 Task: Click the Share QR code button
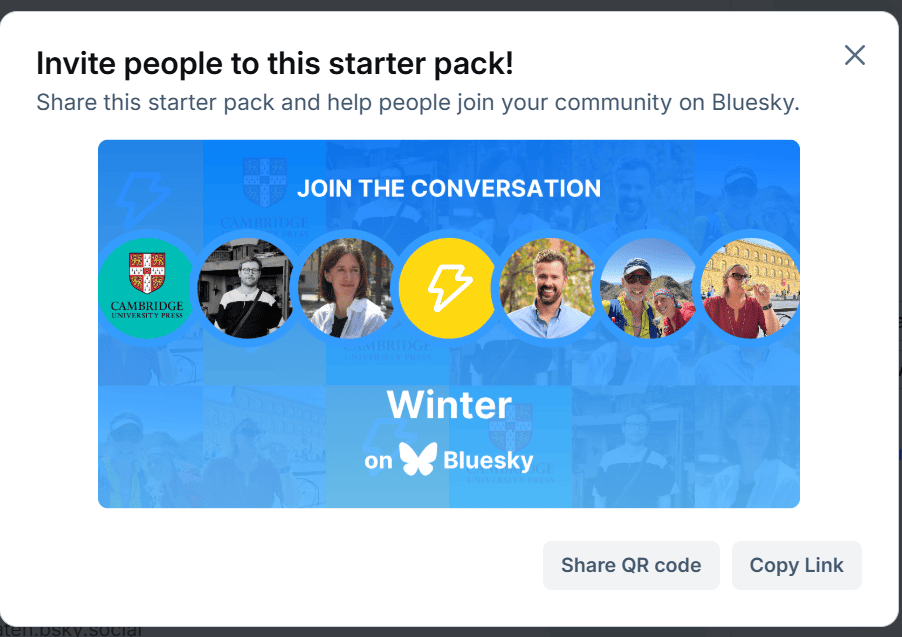631,565
